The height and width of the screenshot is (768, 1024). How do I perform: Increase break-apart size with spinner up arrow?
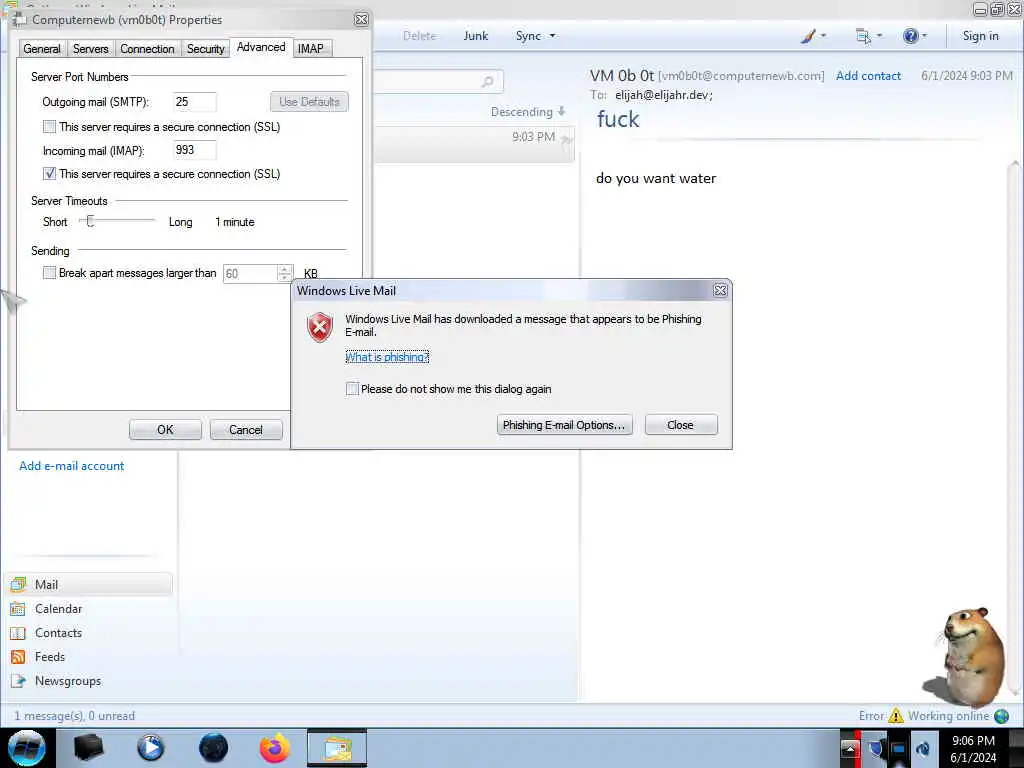285,269
